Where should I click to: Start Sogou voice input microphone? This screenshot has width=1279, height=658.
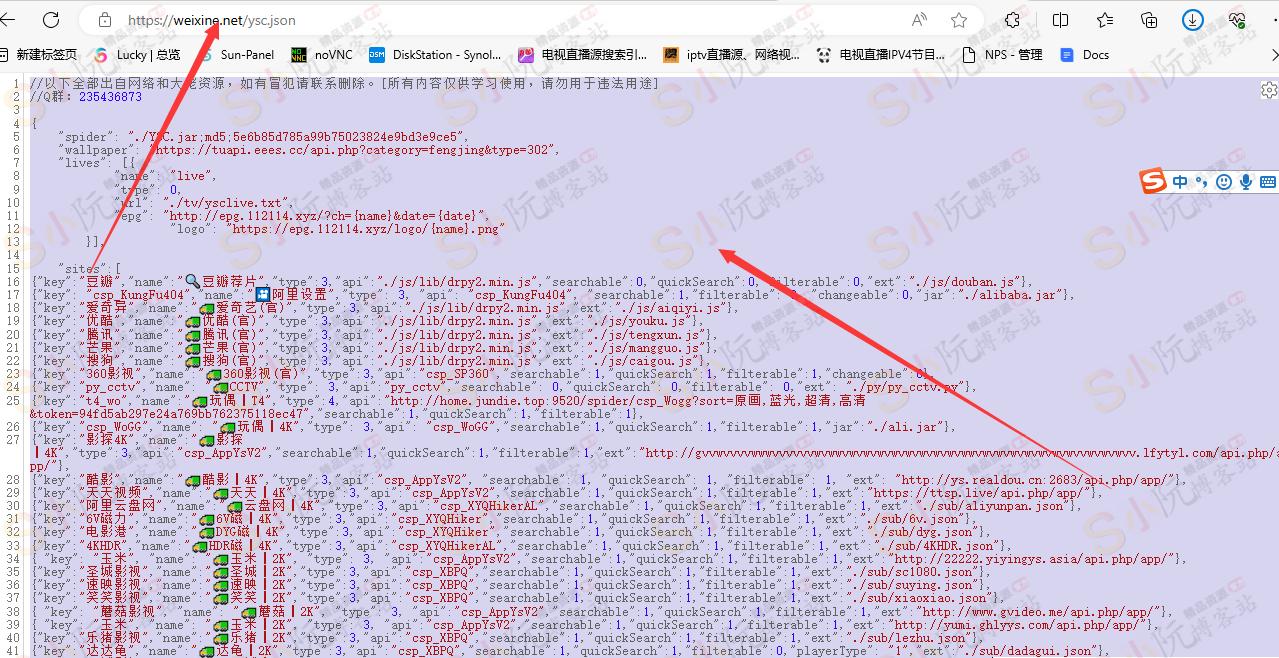click(1246, 181)
